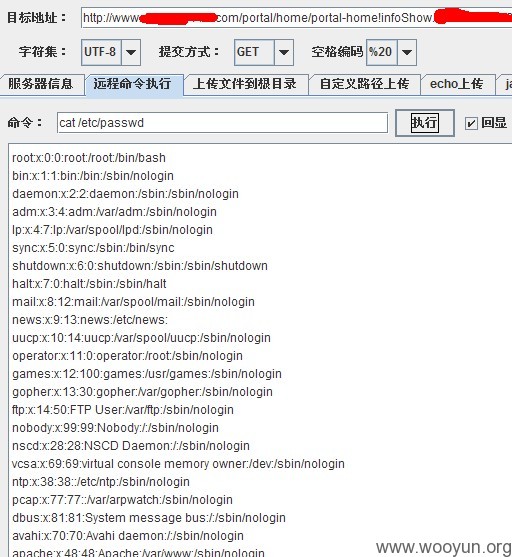Screen dimensions: 512x557
Task: Open the echo上传 tab
Action: tap(458, 84)
